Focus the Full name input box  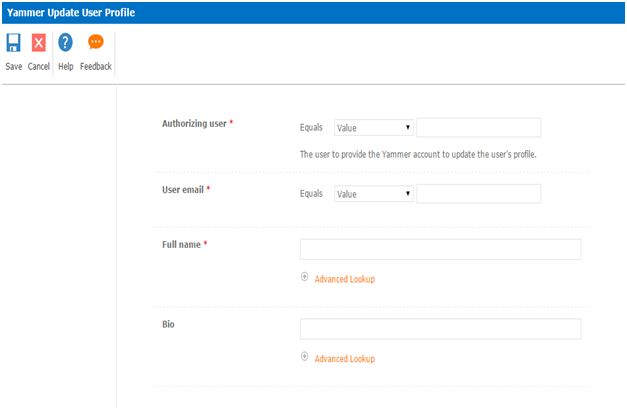click(x=440, y=250)
